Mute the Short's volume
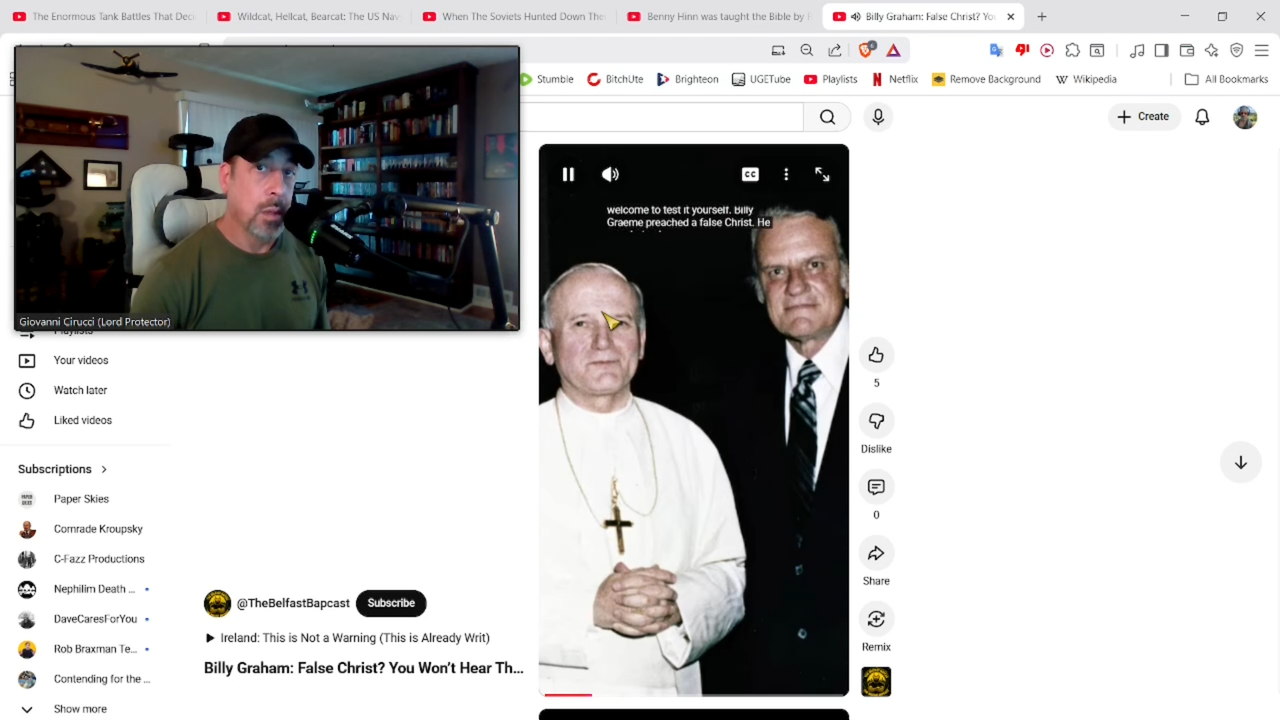1280x720 pixels. tap(610, 174)
